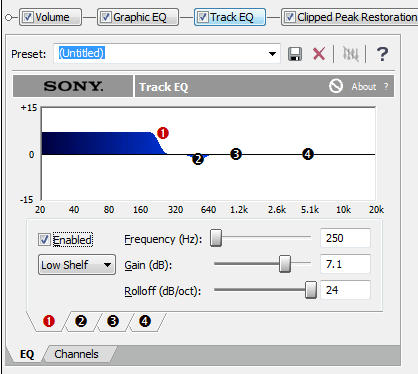Save the preset with floppy disk icon
This screenshot has width=418, height=374.
pyautogui.click(x=295, y=54)
